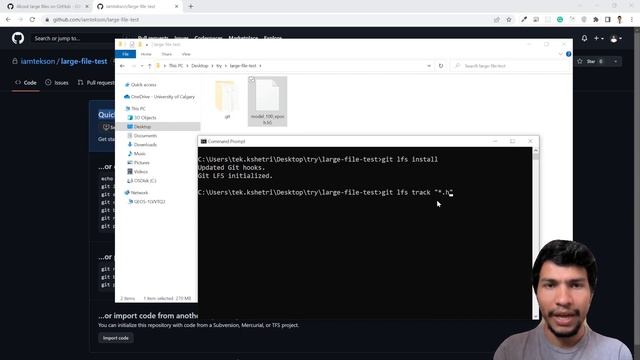This screenshot has height=360, width=640.
Task: Open the iamtekson user link
Action: [38, 61]
